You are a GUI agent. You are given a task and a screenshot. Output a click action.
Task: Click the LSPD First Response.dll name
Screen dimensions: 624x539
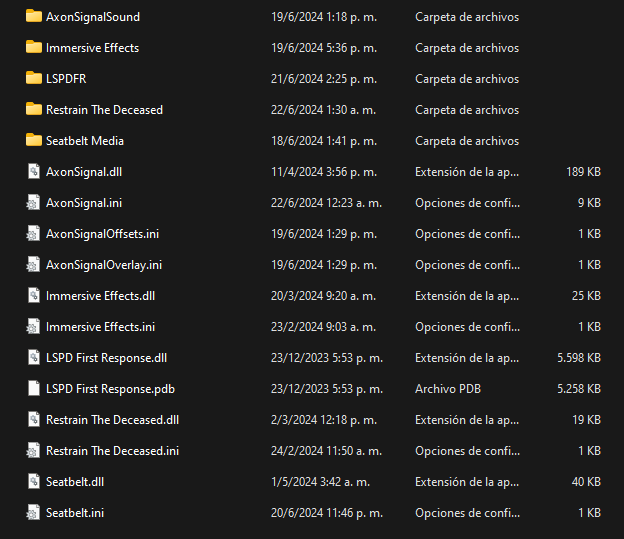pyautogui.click(x=106, y=358)
